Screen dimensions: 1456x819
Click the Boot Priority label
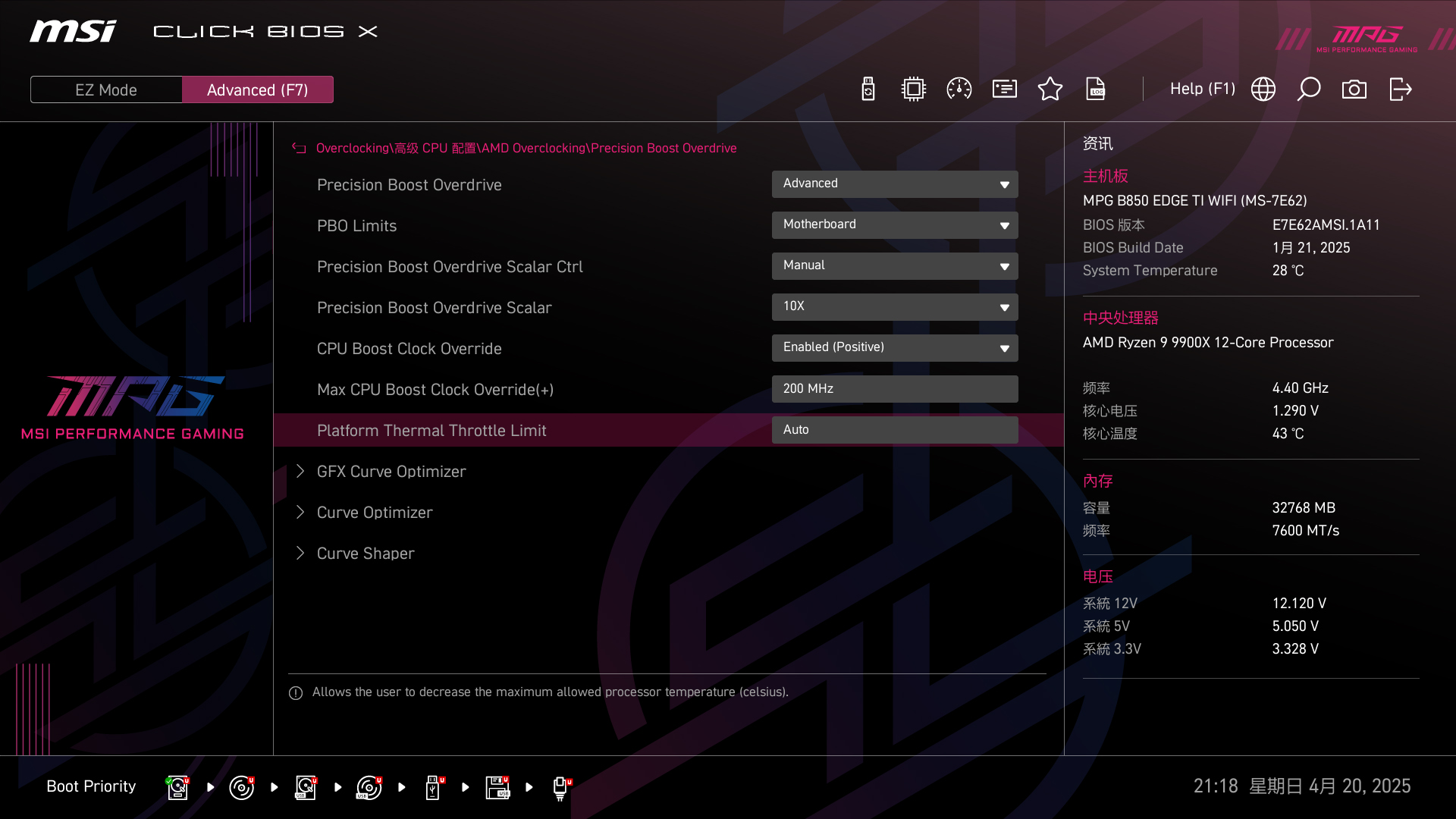[x=91, y=786]
